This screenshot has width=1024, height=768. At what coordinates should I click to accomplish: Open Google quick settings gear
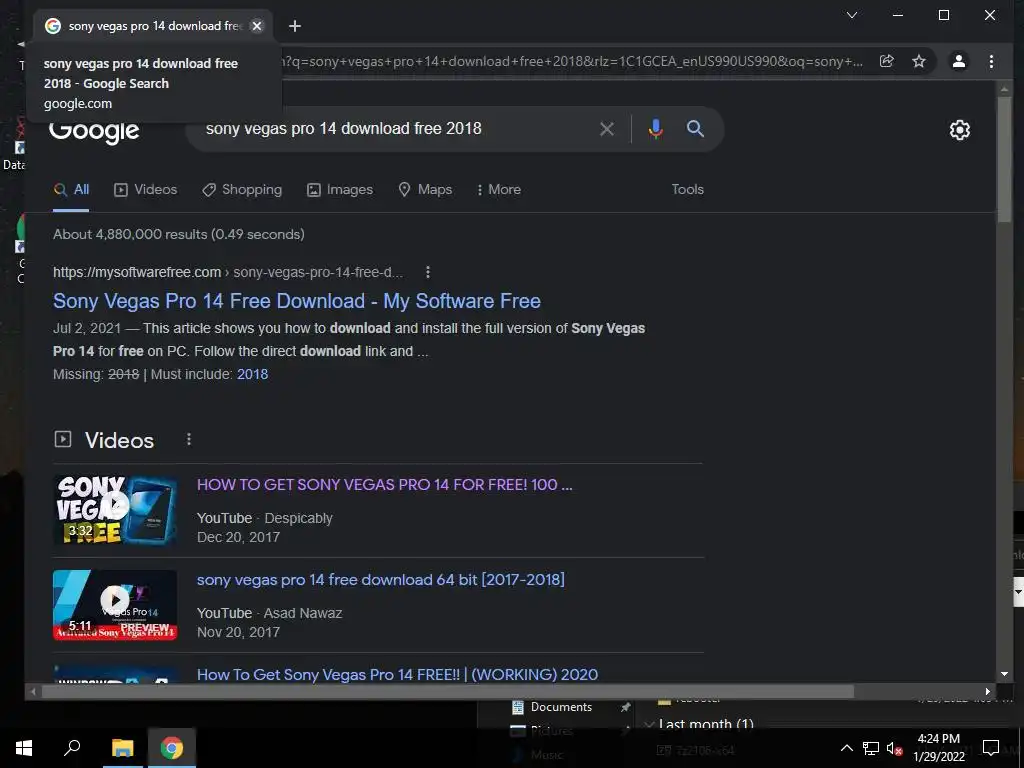coord(959,130)
